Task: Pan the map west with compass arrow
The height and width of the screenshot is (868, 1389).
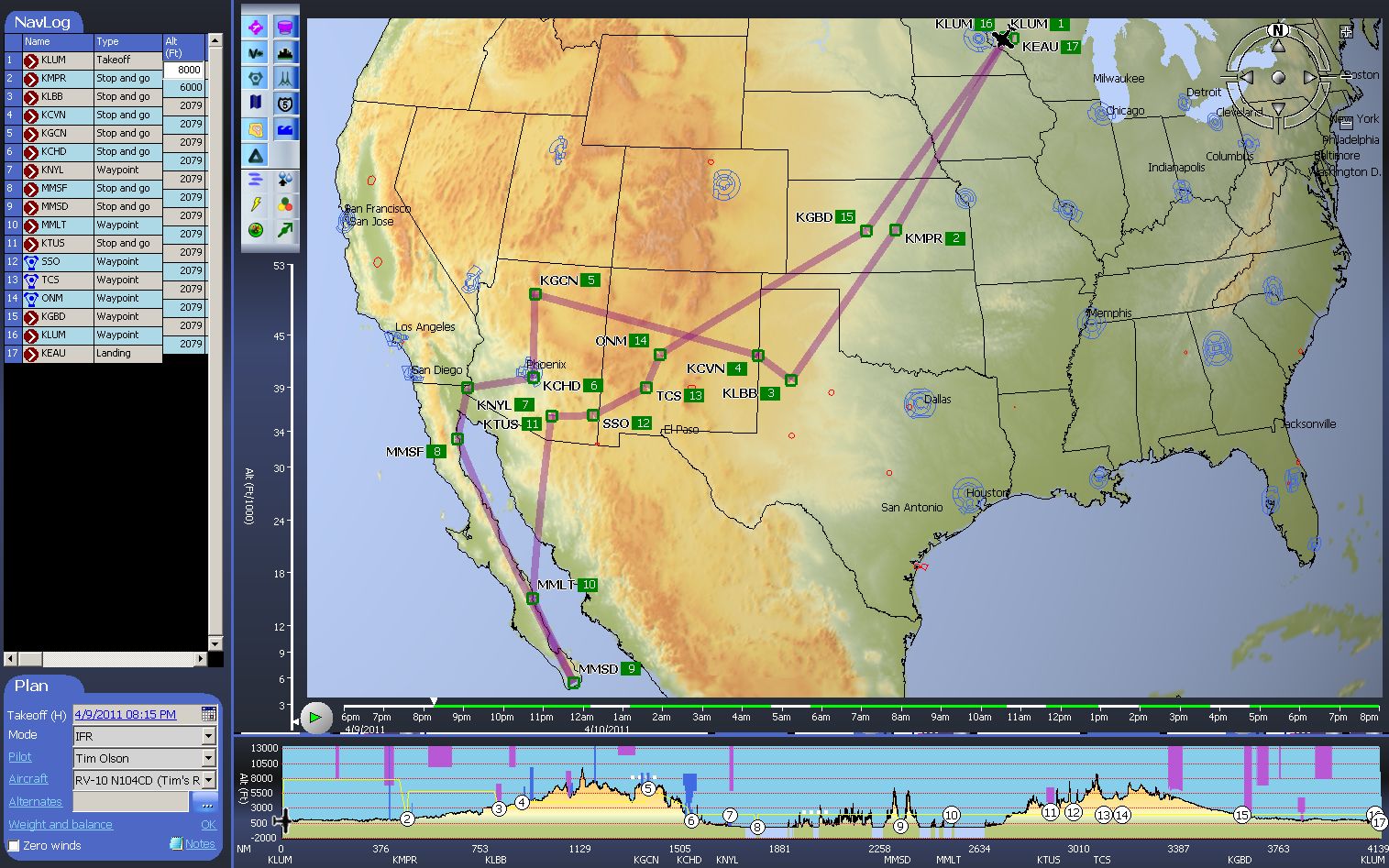Action: tap(1246, 78)
